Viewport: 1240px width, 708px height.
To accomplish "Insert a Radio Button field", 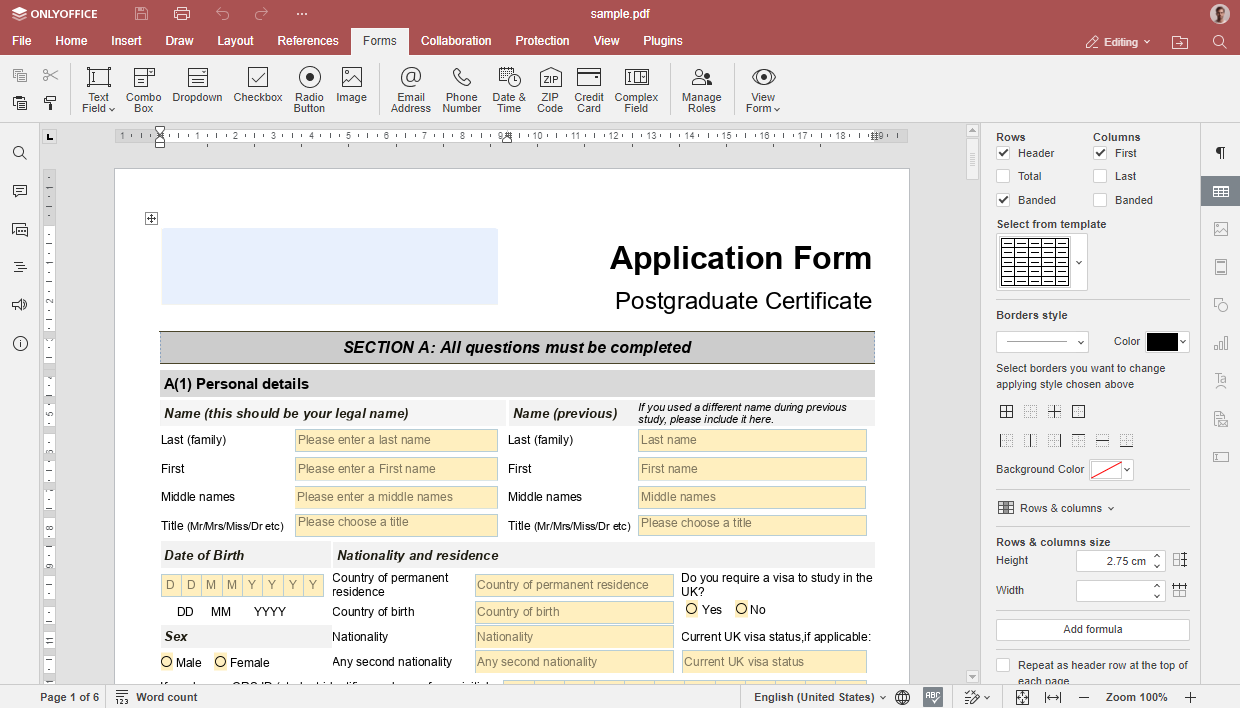I will point(309,88).
